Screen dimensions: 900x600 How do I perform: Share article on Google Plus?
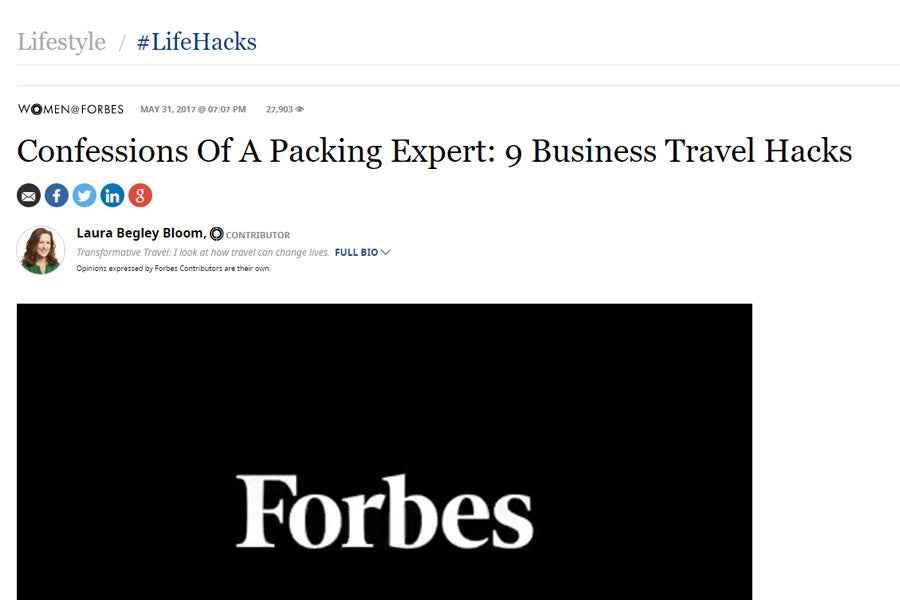click(x=141, y=196)
